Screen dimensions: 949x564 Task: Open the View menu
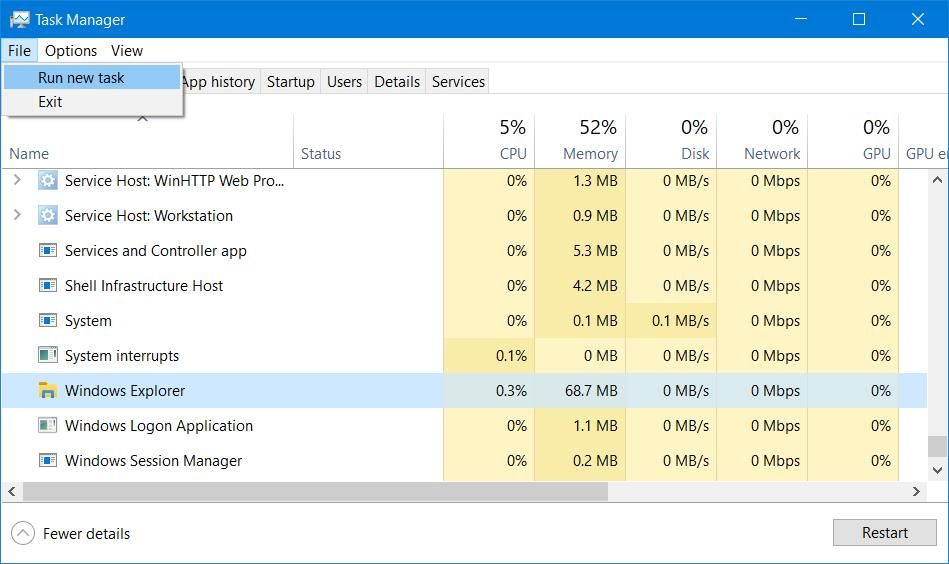(127, 51)
